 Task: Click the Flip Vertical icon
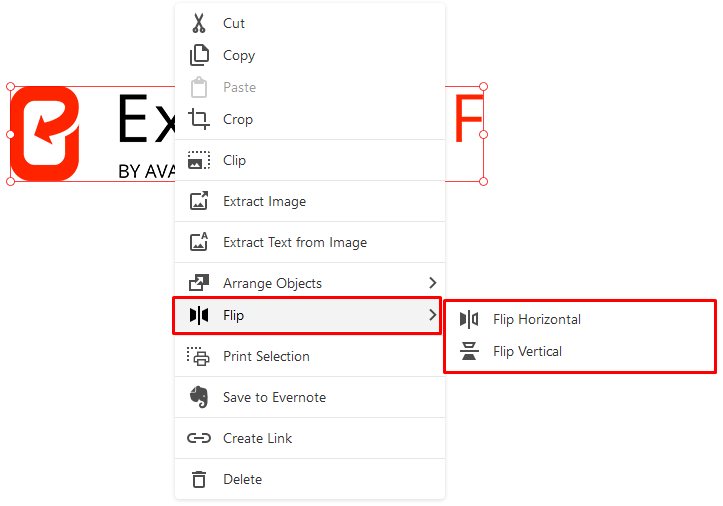click(469, 351)
